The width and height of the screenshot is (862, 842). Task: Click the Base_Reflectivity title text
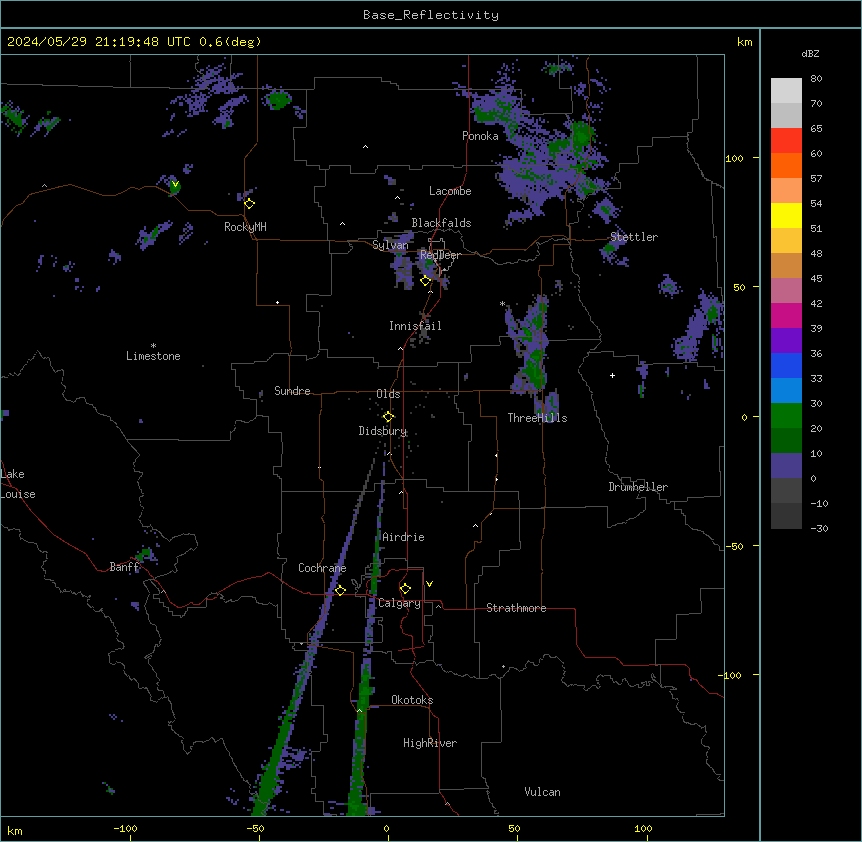point(431,15)
